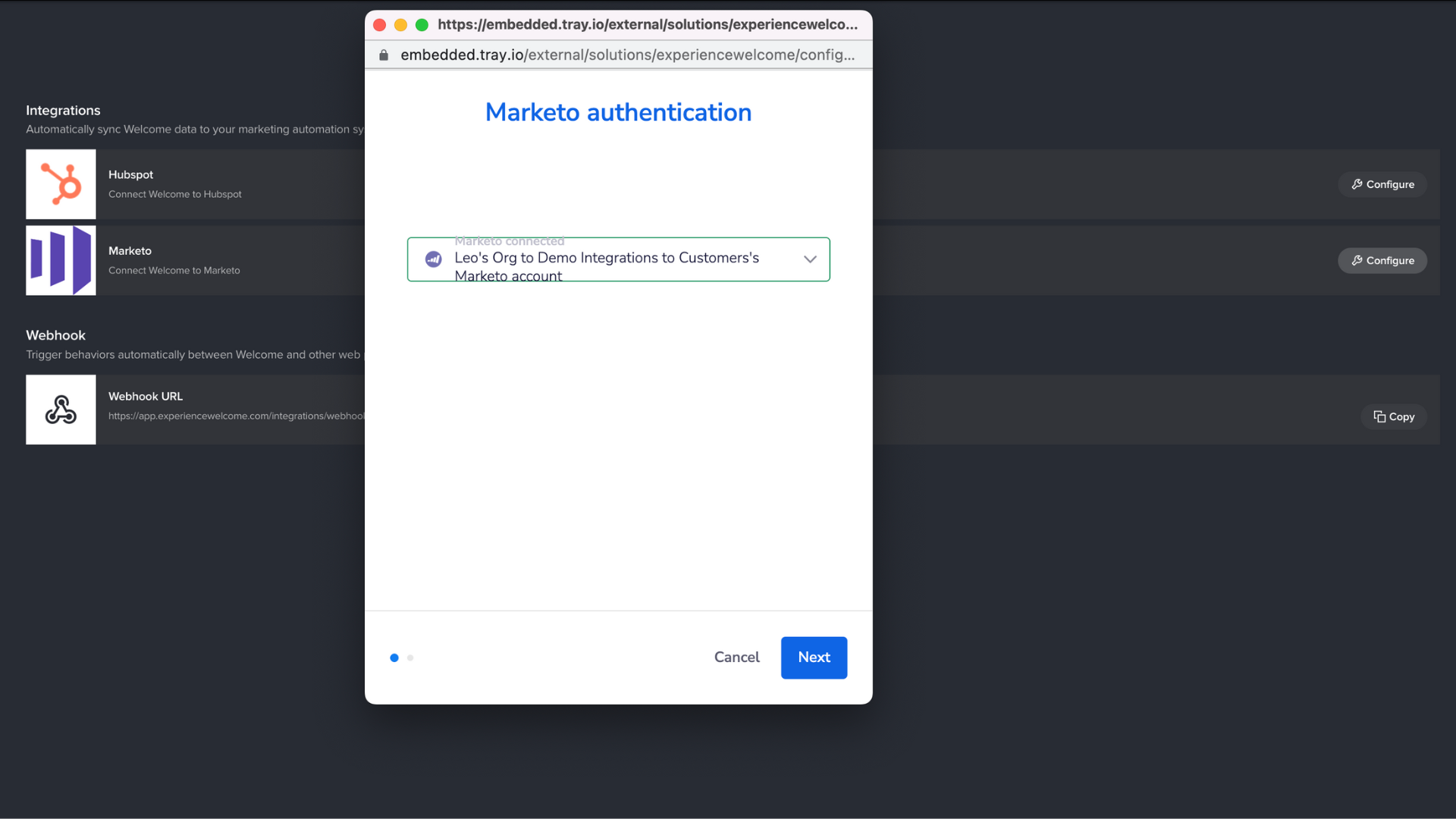This screenshot has height=819, width=1456.
Task: Click the embedded tray.io URL bar
Action: (x=618, y=54)
